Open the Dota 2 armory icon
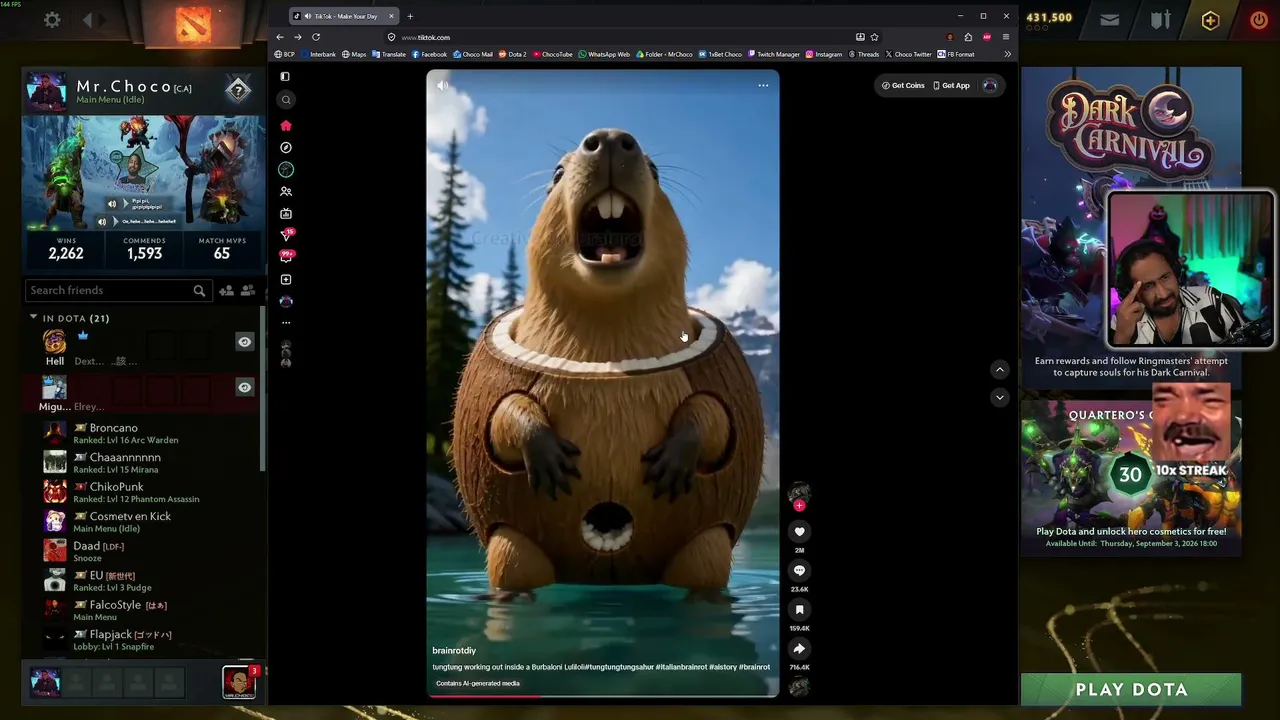 [1160, 19]
